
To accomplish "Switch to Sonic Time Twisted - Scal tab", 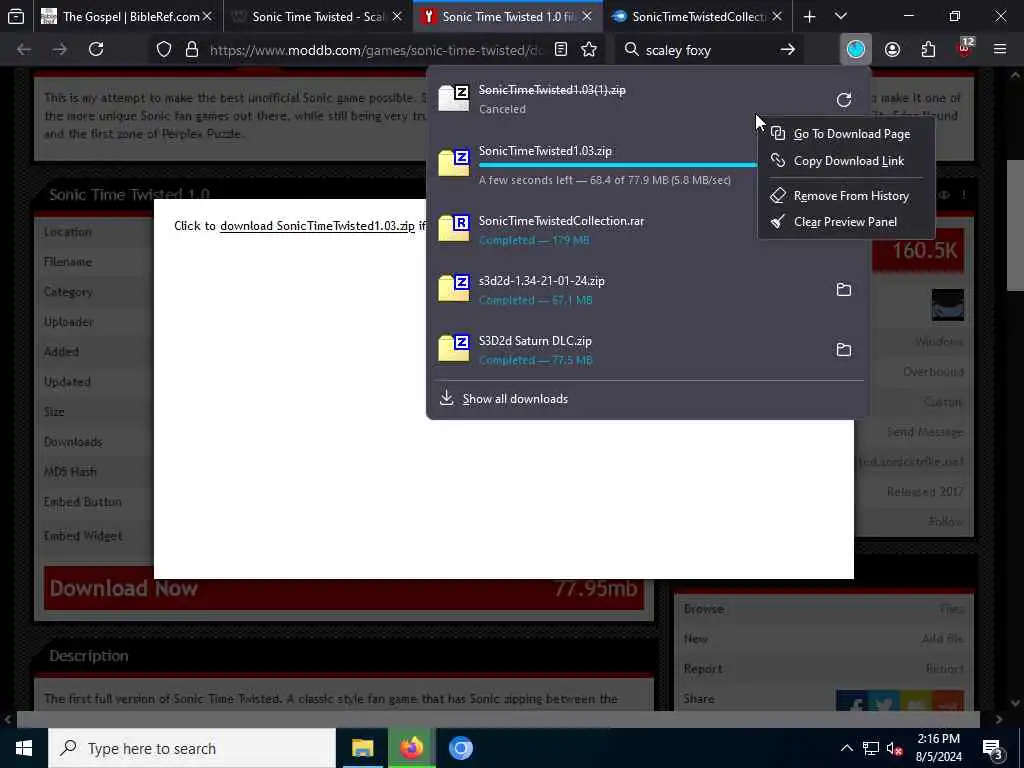I will click(319, 16).
